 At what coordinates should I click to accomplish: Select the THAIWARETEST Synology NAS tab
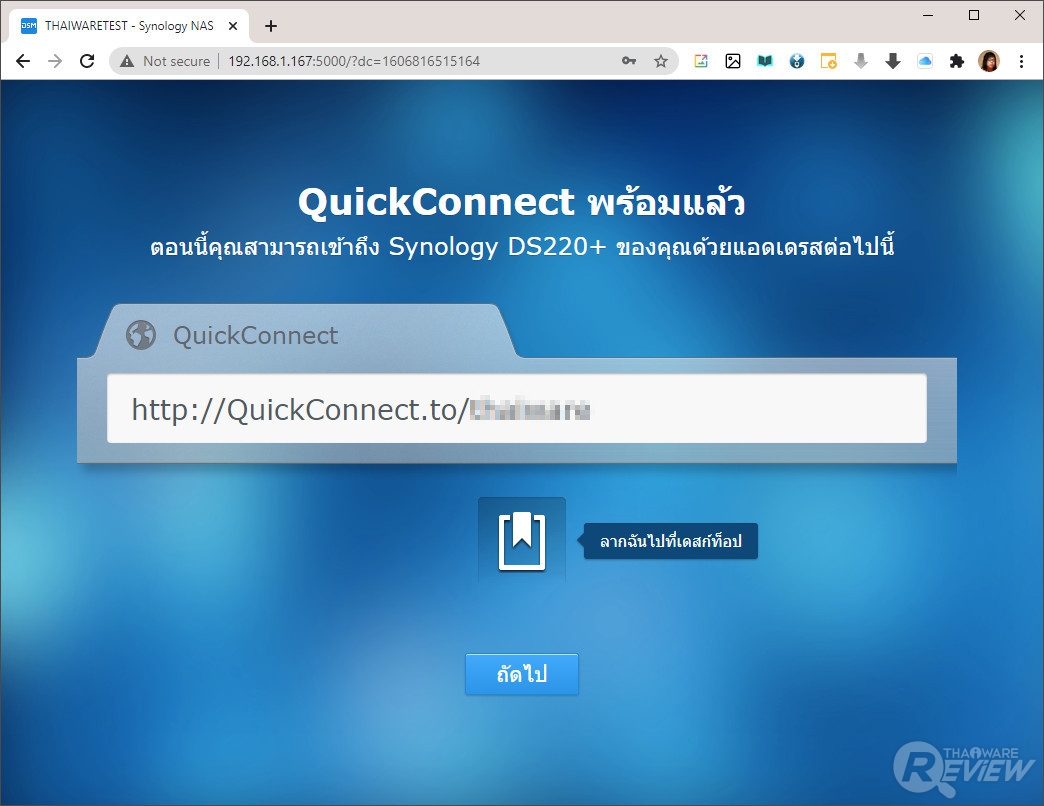coord(129,26)
